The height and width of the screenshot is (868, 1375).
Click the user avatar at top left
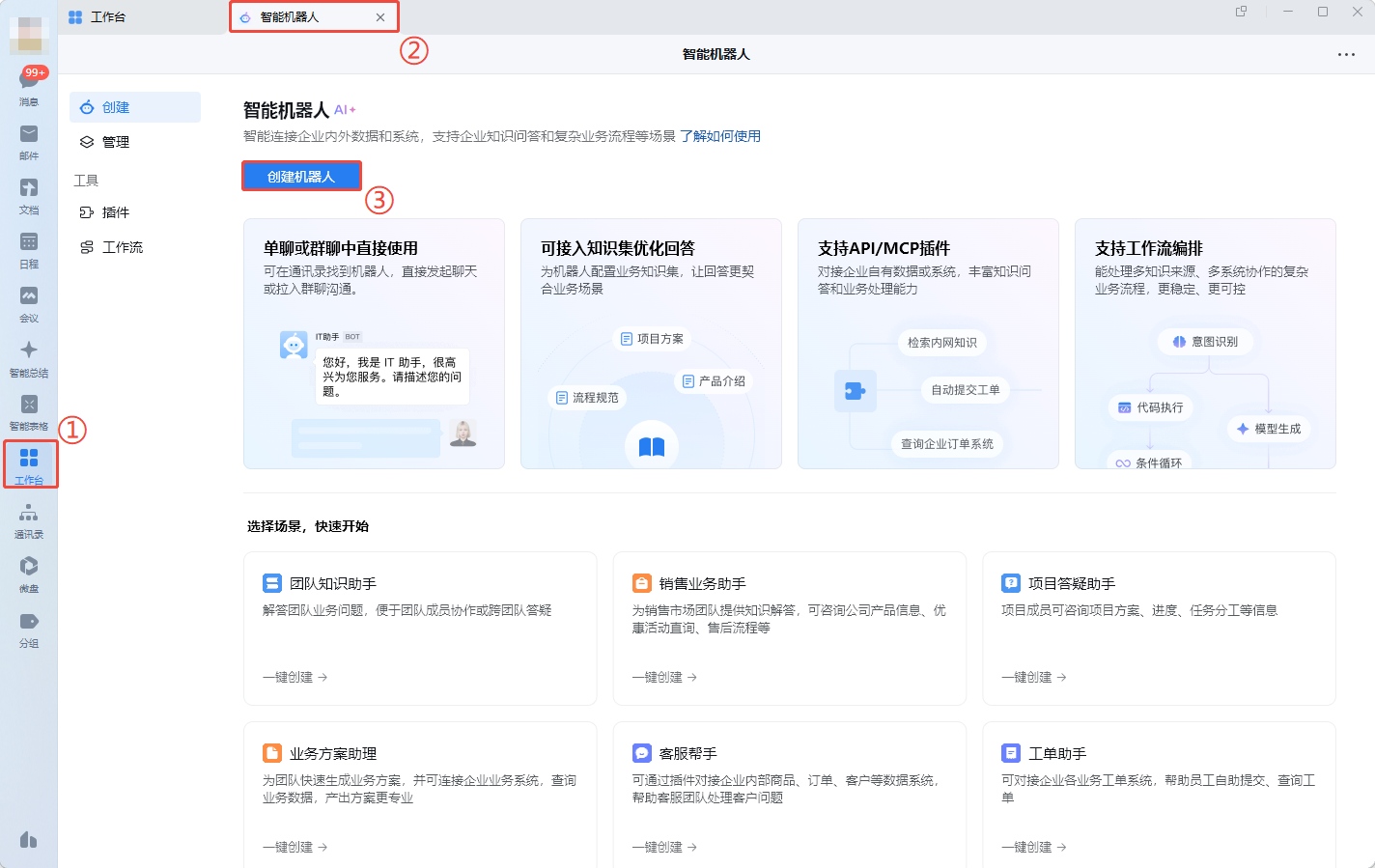click(x=28, y=36)
